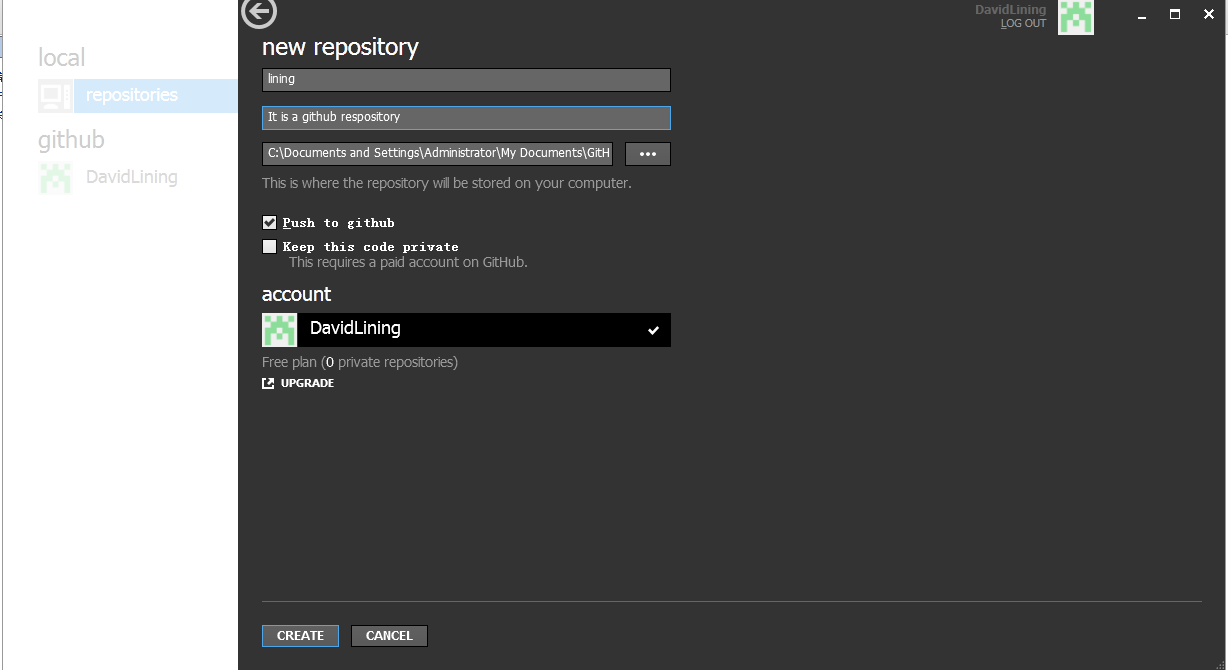Click the DavidLining avatar in the top bar
Screen dimensions: 1228x670
click(x=1076, y=17)
